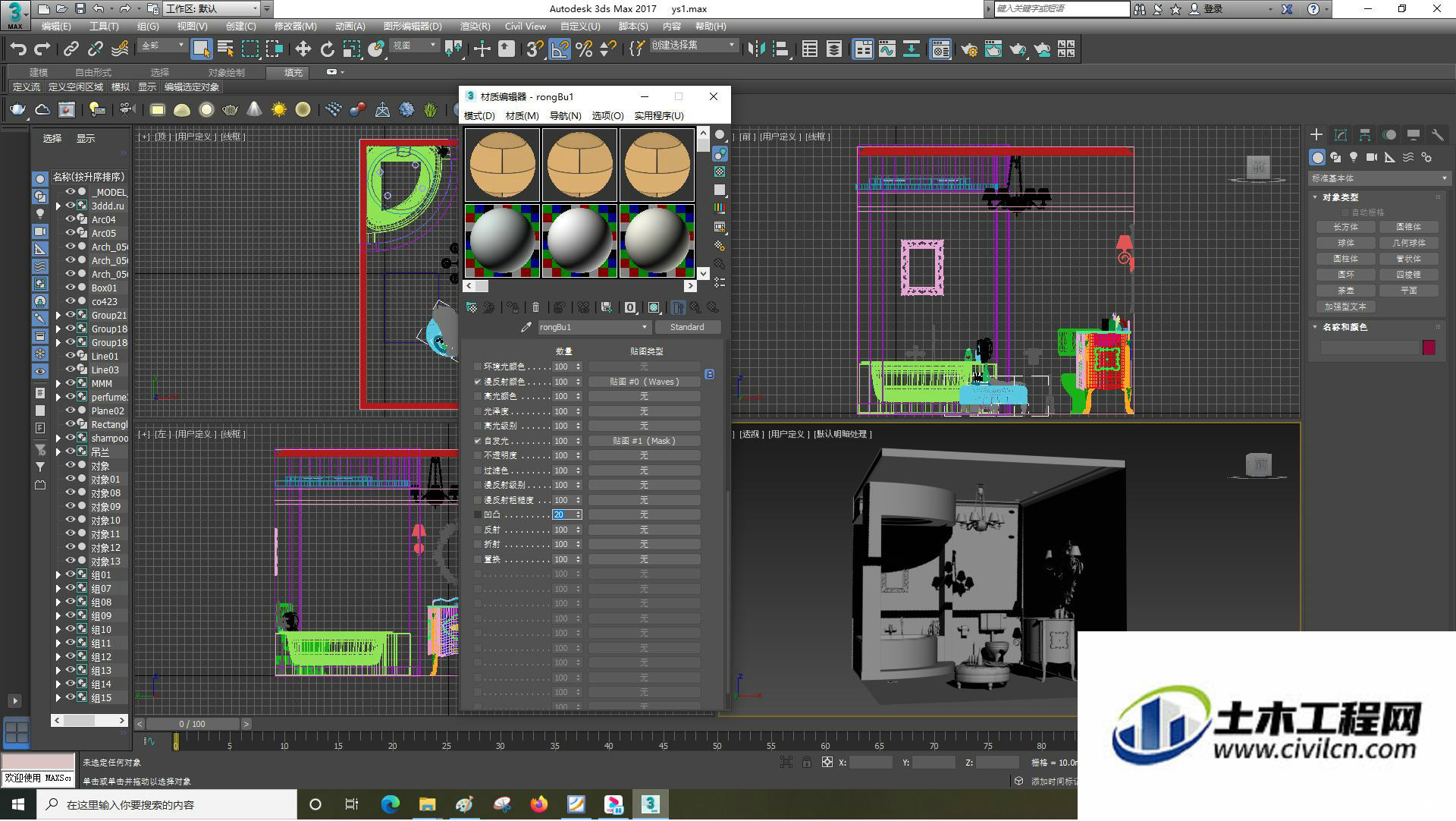Viewport: 1456px width, 821px height.
Task: Enable the 不透明度 map checkbox
Action: [478, 455]
